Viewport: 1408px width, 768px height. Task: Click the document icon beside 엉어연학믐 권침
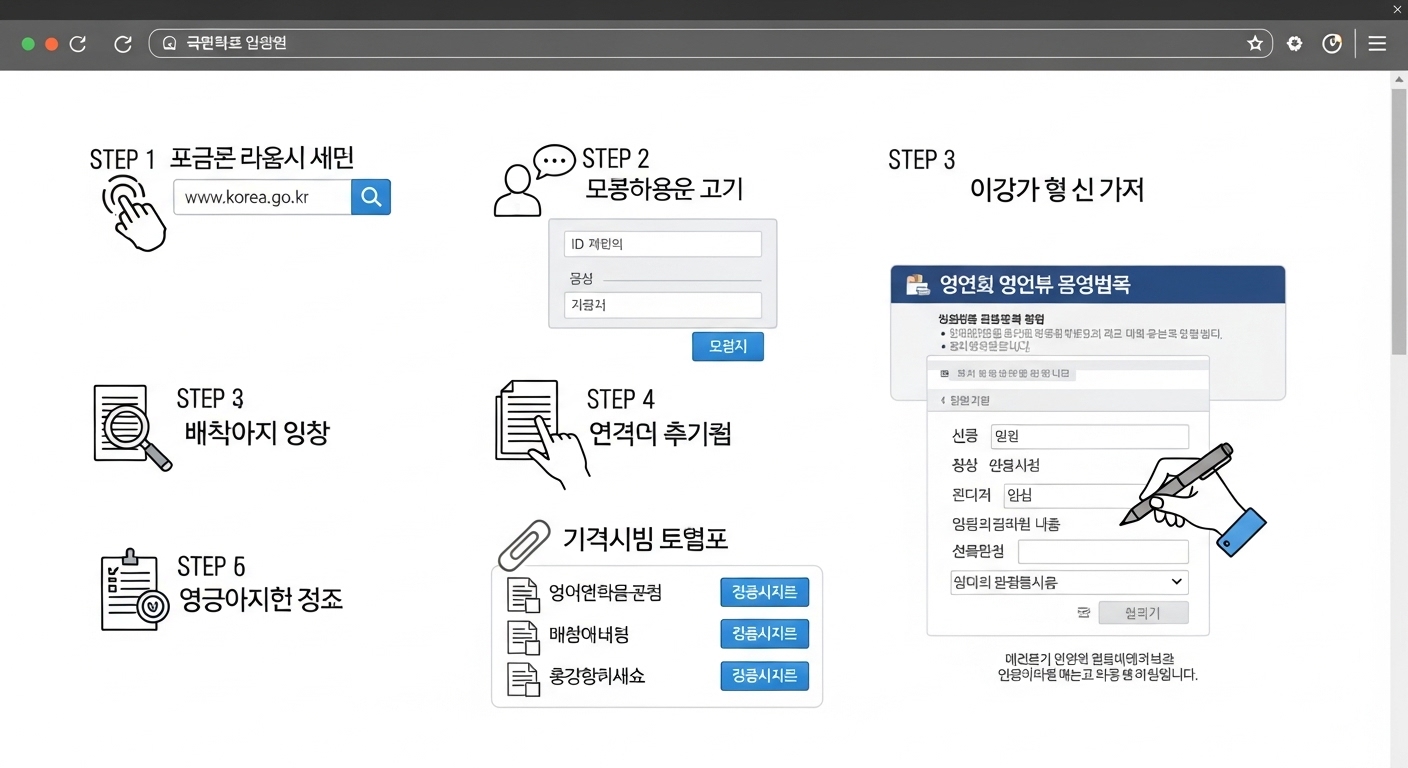click(x=524, y=592)
